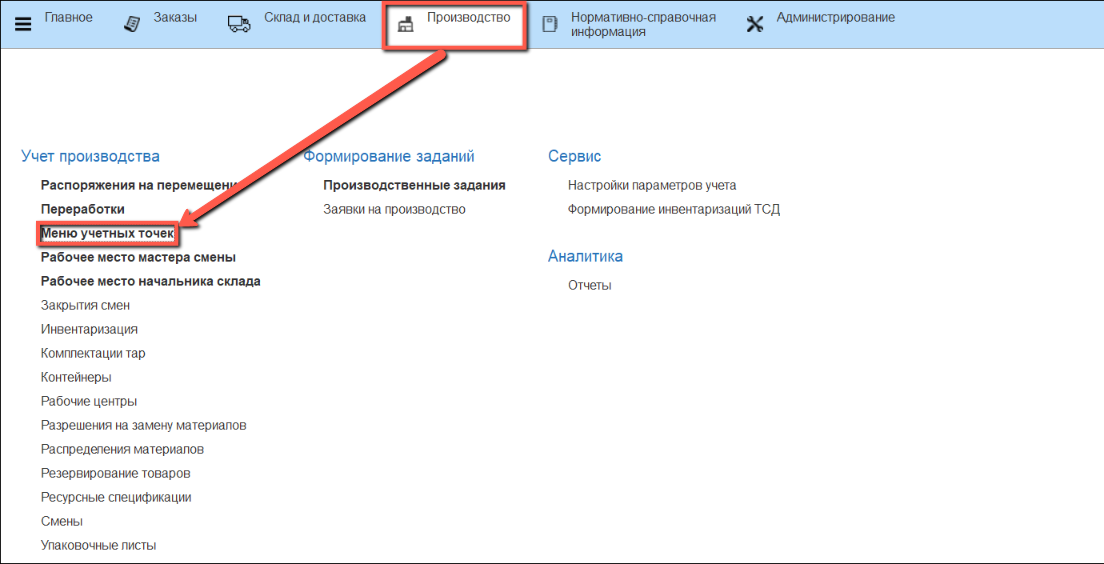Open Упаковочные листы
Viewport: 1104px width, 564px height.
point(98,545)
